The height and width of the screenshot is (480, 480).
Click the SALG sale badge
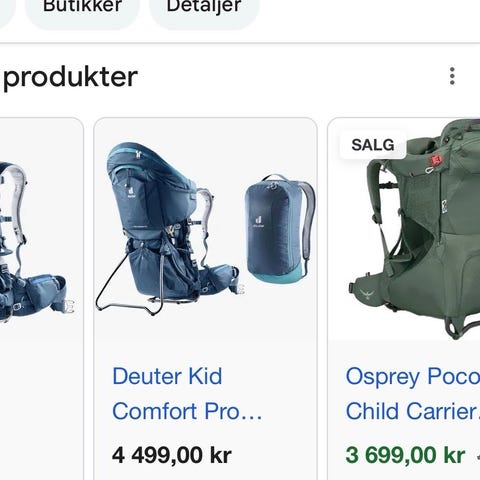click(x=373, y=145)
